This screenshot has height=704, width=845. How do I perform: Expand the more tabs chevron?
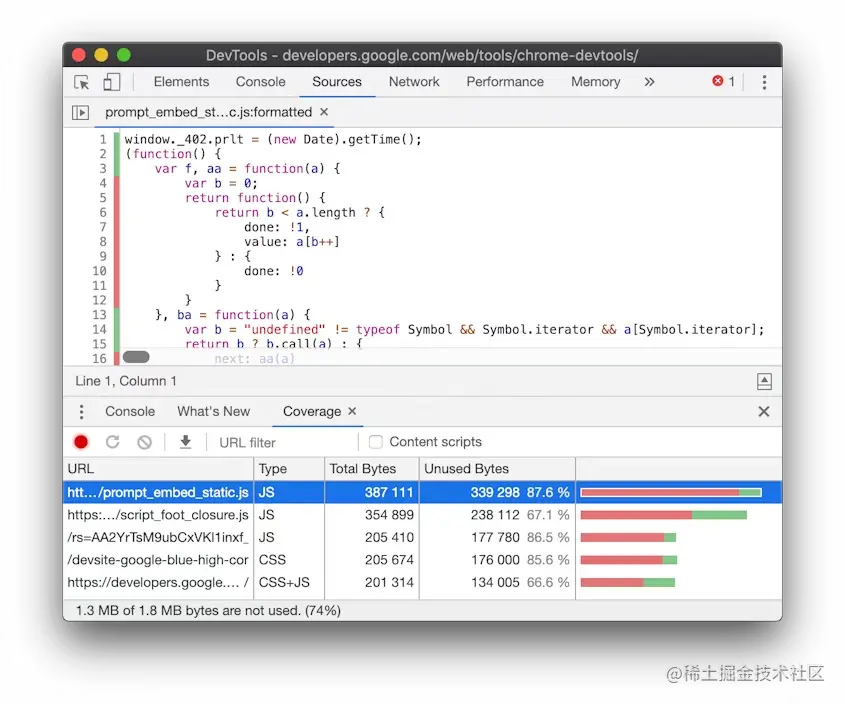click(649, 82)
